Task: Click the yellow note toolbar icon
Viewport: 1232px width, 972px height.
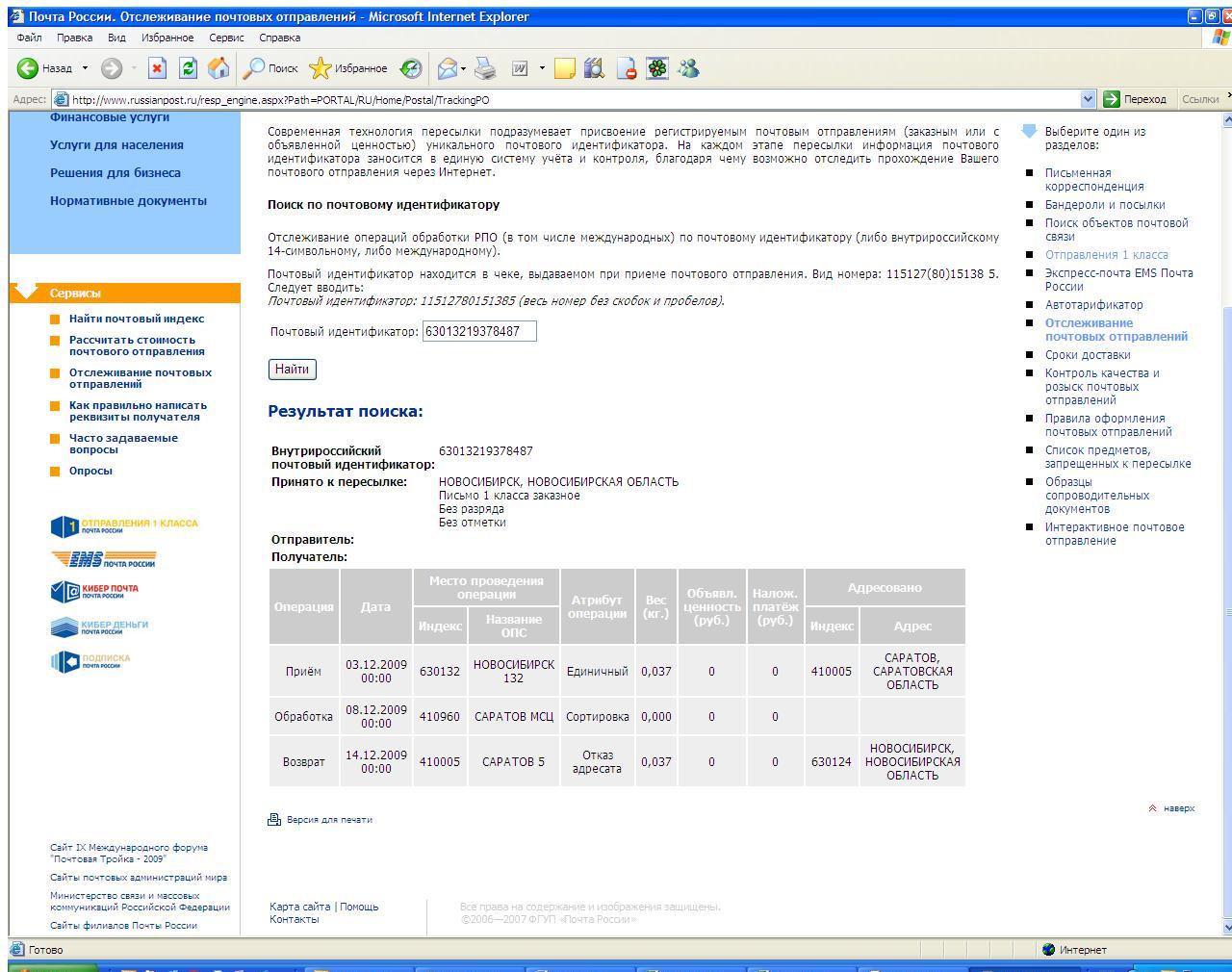Action: click(565, 68)
